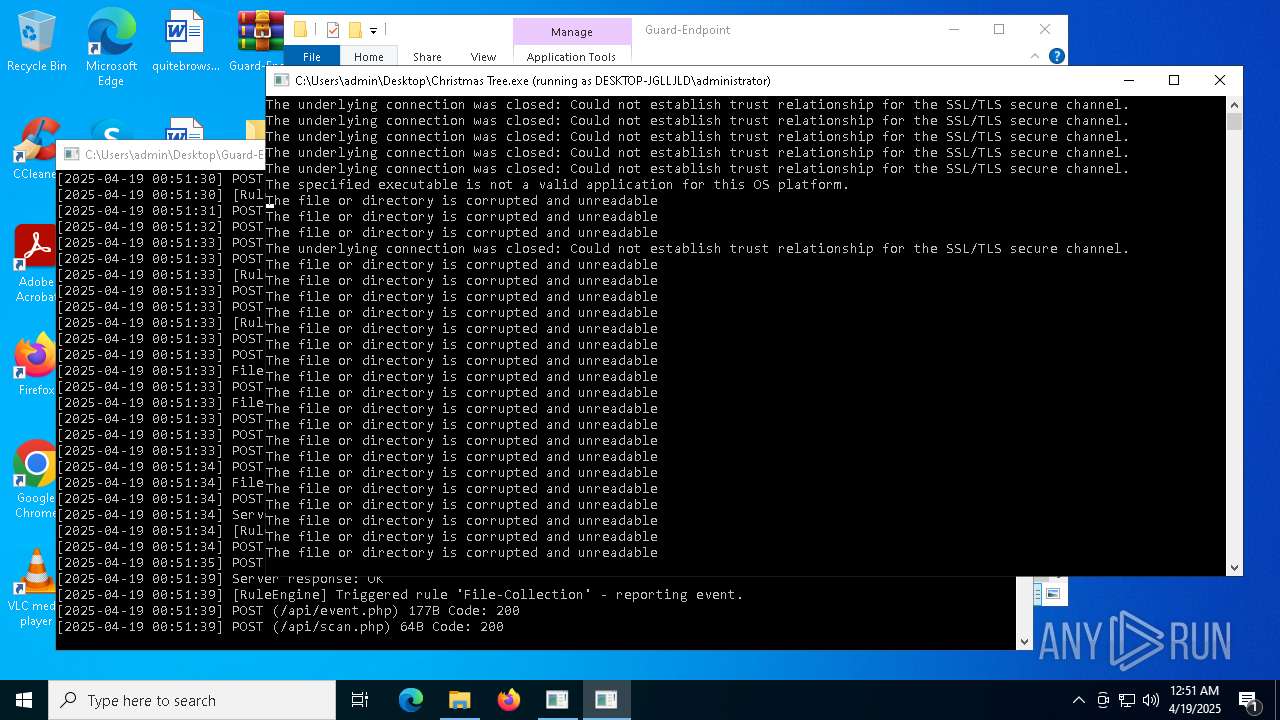
Task: Click the POST /api/scan.php log line
Action: point(281,627)
